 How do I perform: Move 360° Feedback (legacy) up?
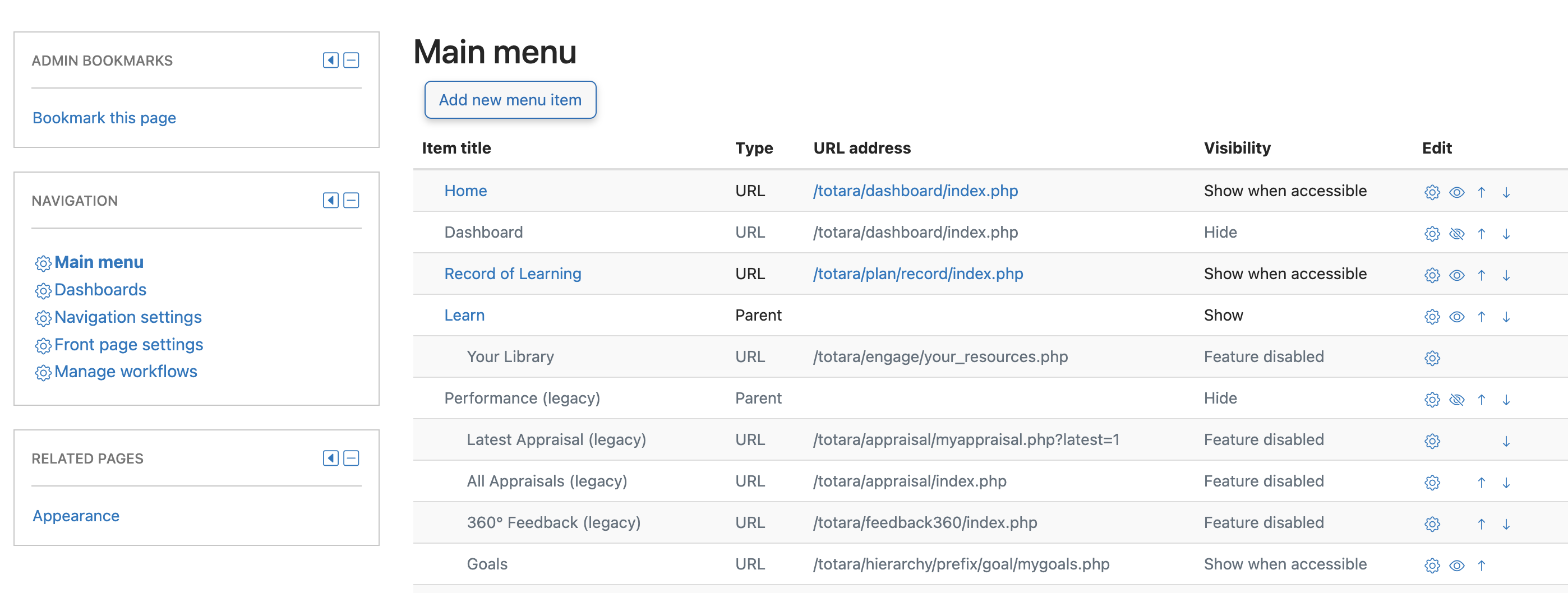(x=1481, y=523)
